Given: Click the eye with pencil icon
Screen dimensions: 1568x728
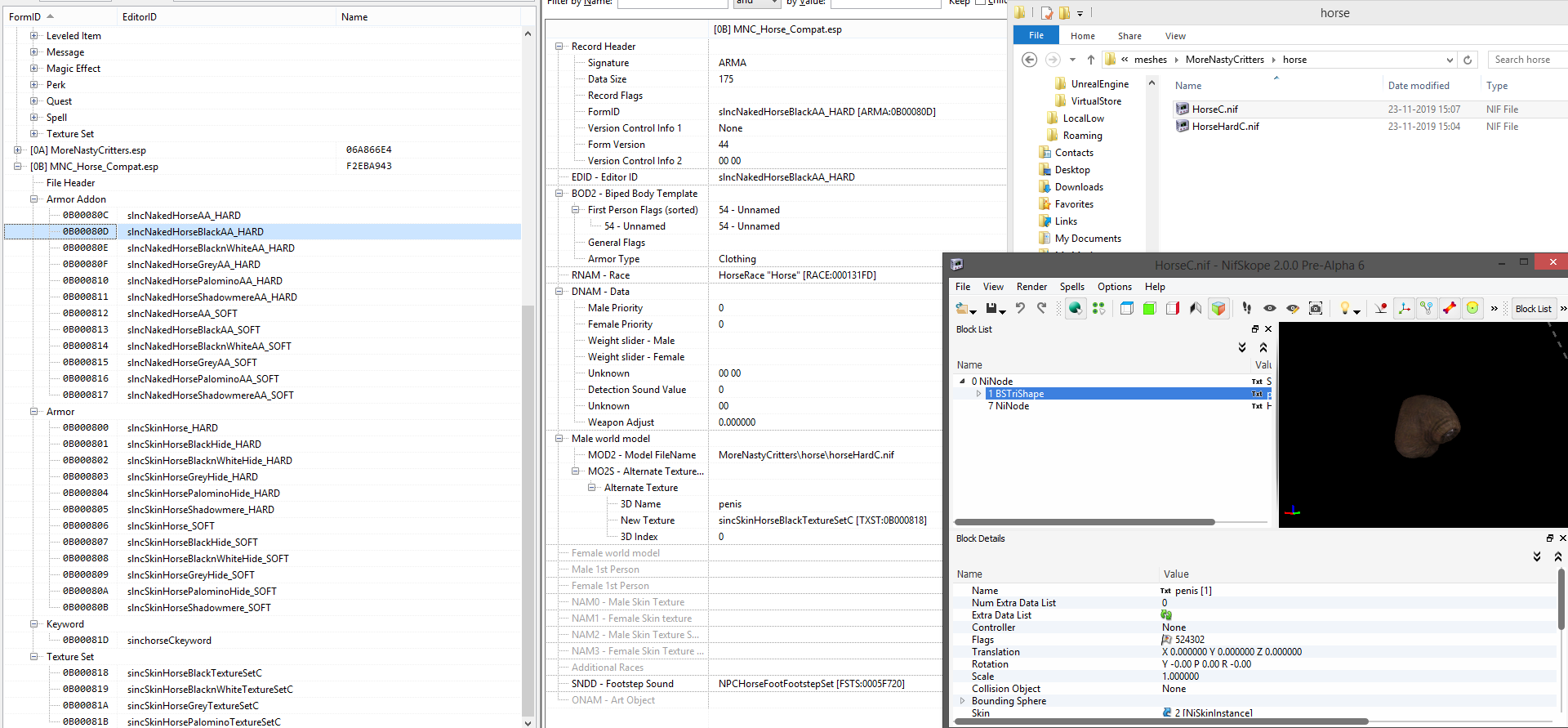Looking at the screenshot, I should [x=1293, y=308].
